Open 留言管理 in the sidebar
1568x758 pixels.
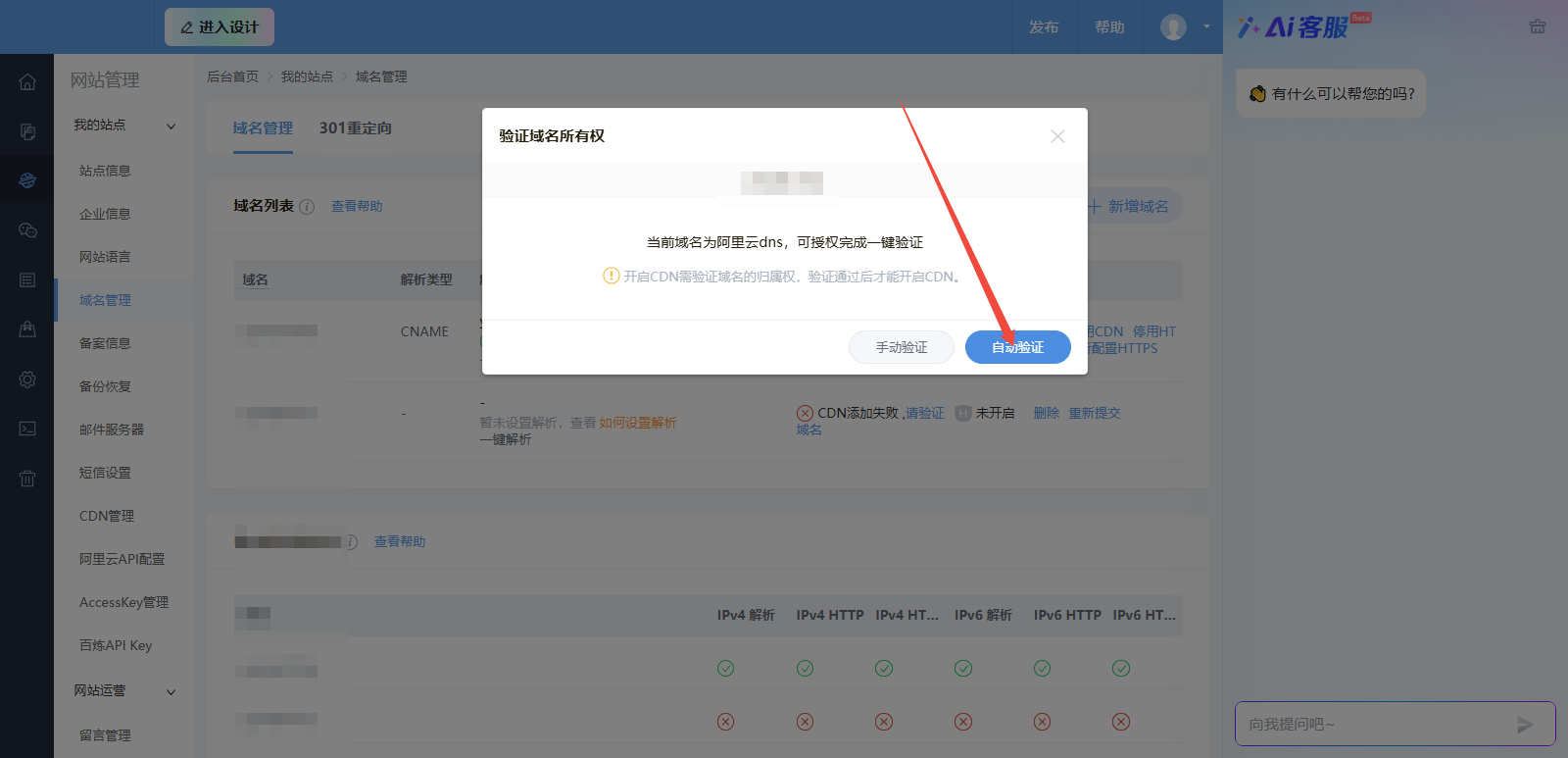tap(105, 735)
